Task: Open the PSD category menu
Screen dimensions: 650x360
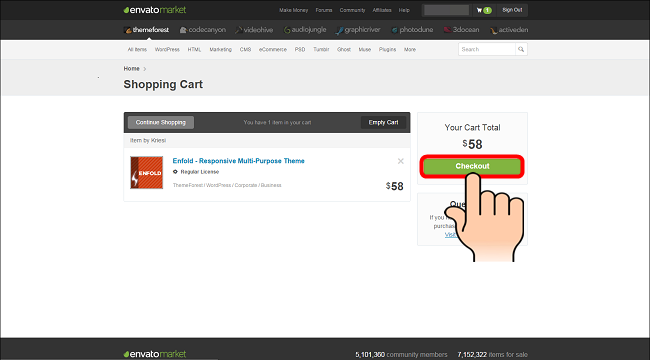Action: 300,49
